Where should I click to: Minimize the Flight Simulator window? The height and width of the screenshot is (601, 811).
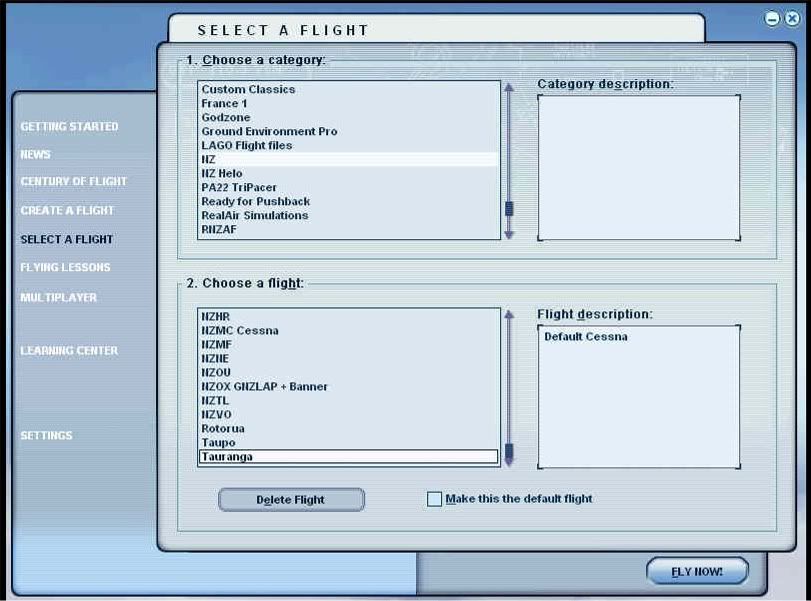(x=773, y=19)
